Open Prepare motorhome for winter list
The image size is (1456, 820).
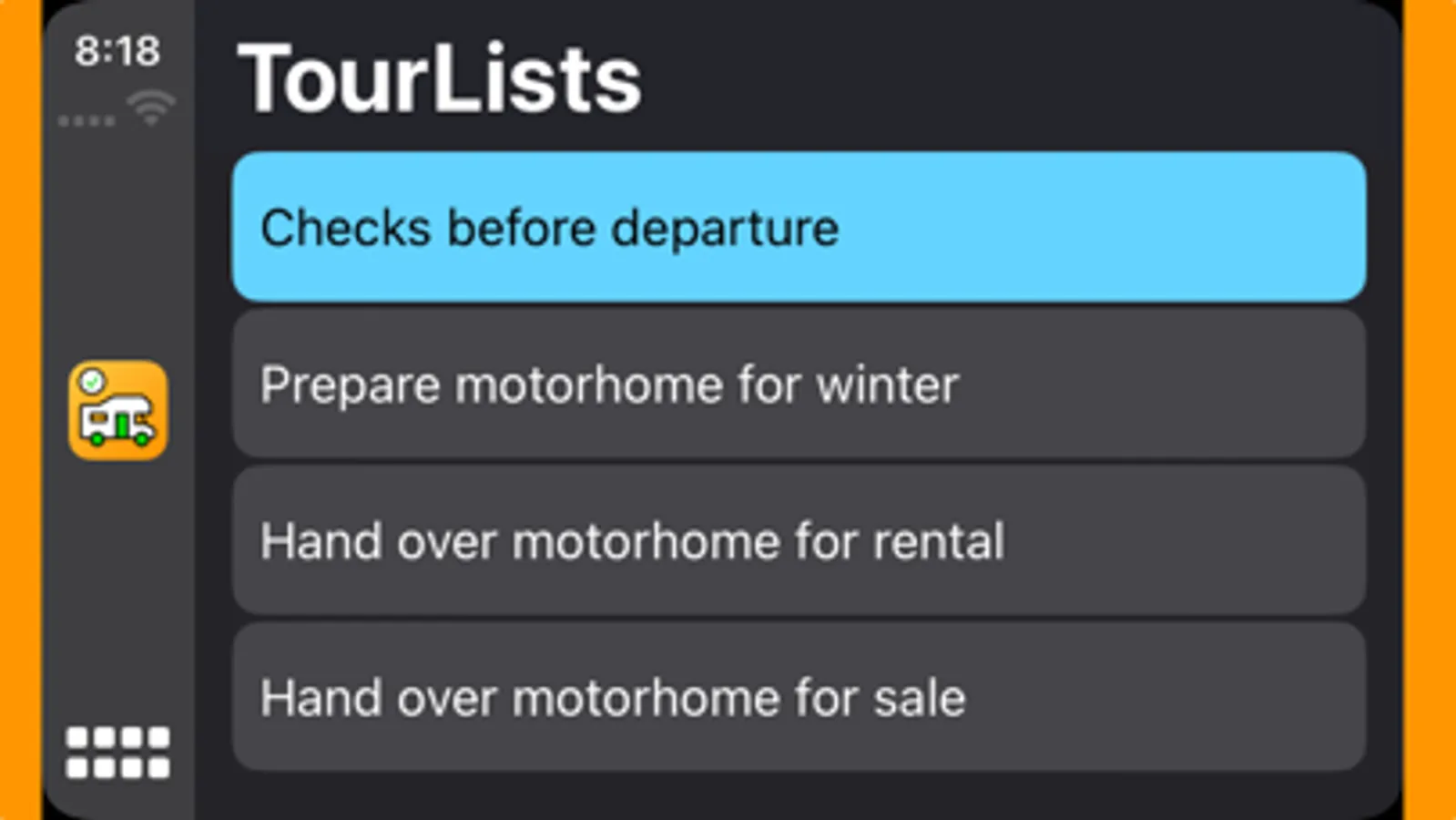coord(799,384)
